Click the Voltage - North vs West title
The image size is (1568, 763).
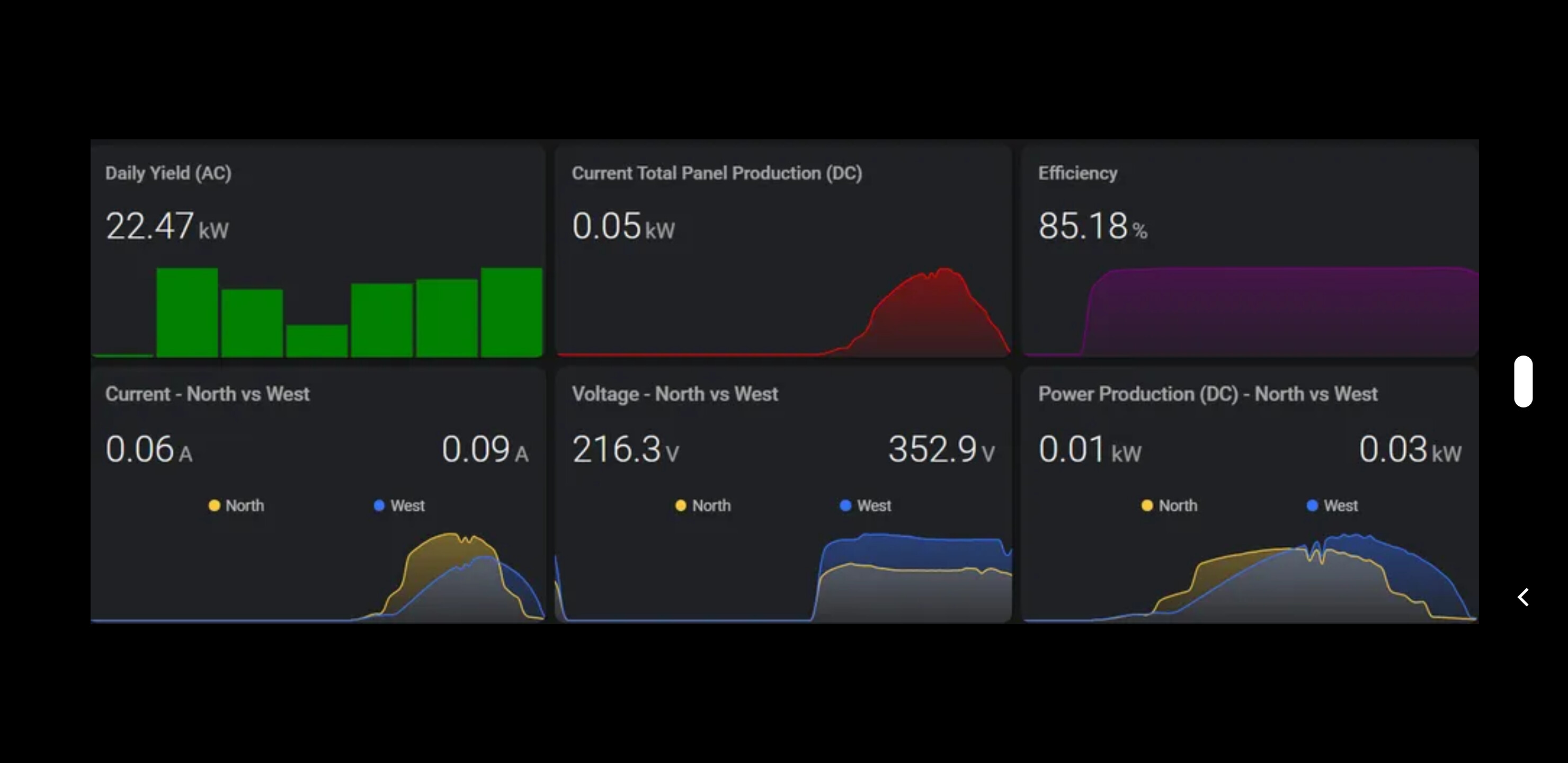(674, 394)
